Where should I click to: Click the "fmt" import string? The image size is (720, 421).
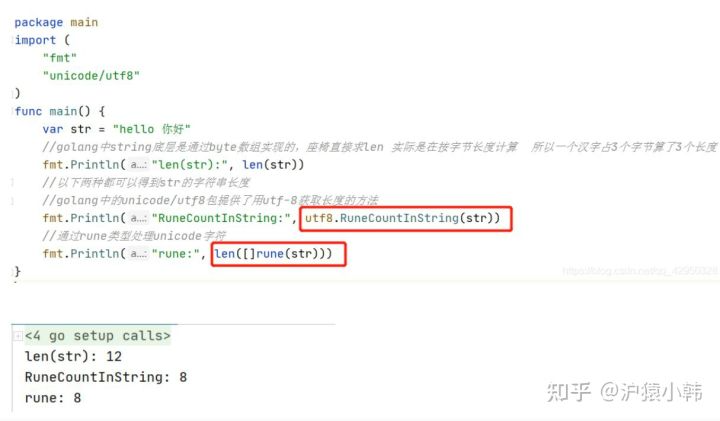coord(60,58)
